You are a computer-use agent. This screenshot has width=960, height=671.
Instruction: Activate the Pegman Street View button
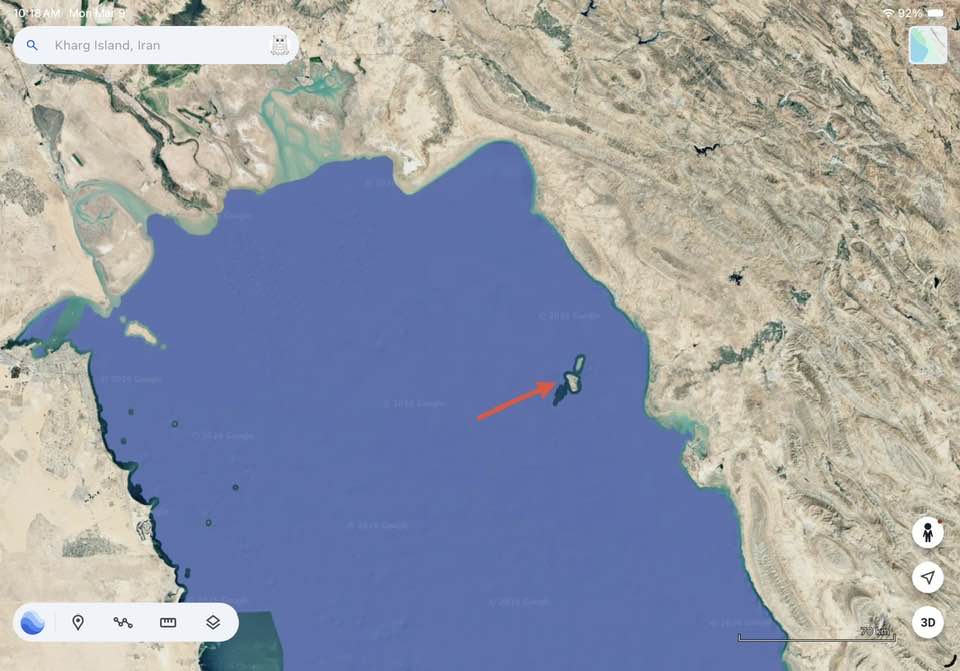coord(928,532)
